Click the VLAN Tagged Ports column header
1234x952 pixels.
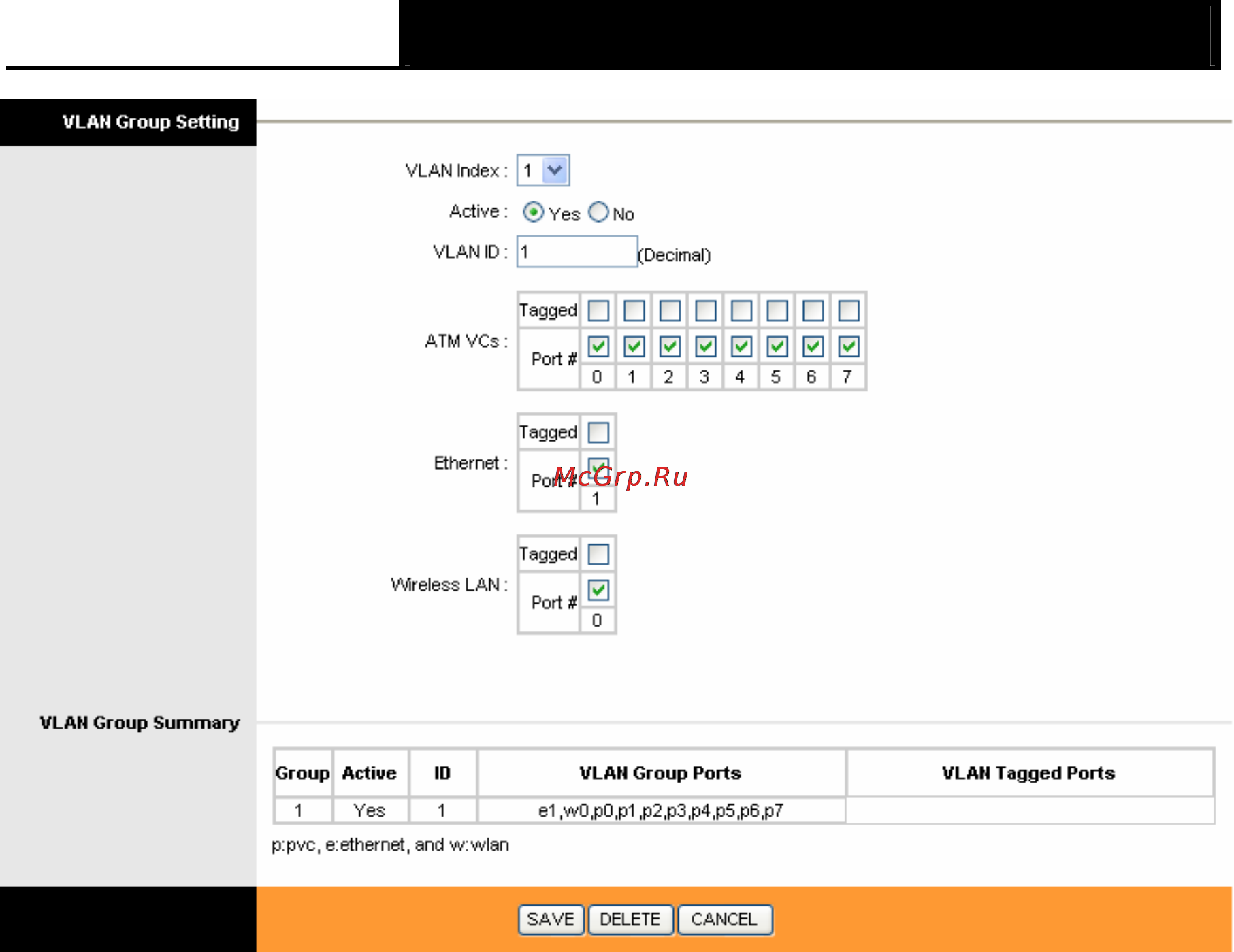pos(1029,773)
